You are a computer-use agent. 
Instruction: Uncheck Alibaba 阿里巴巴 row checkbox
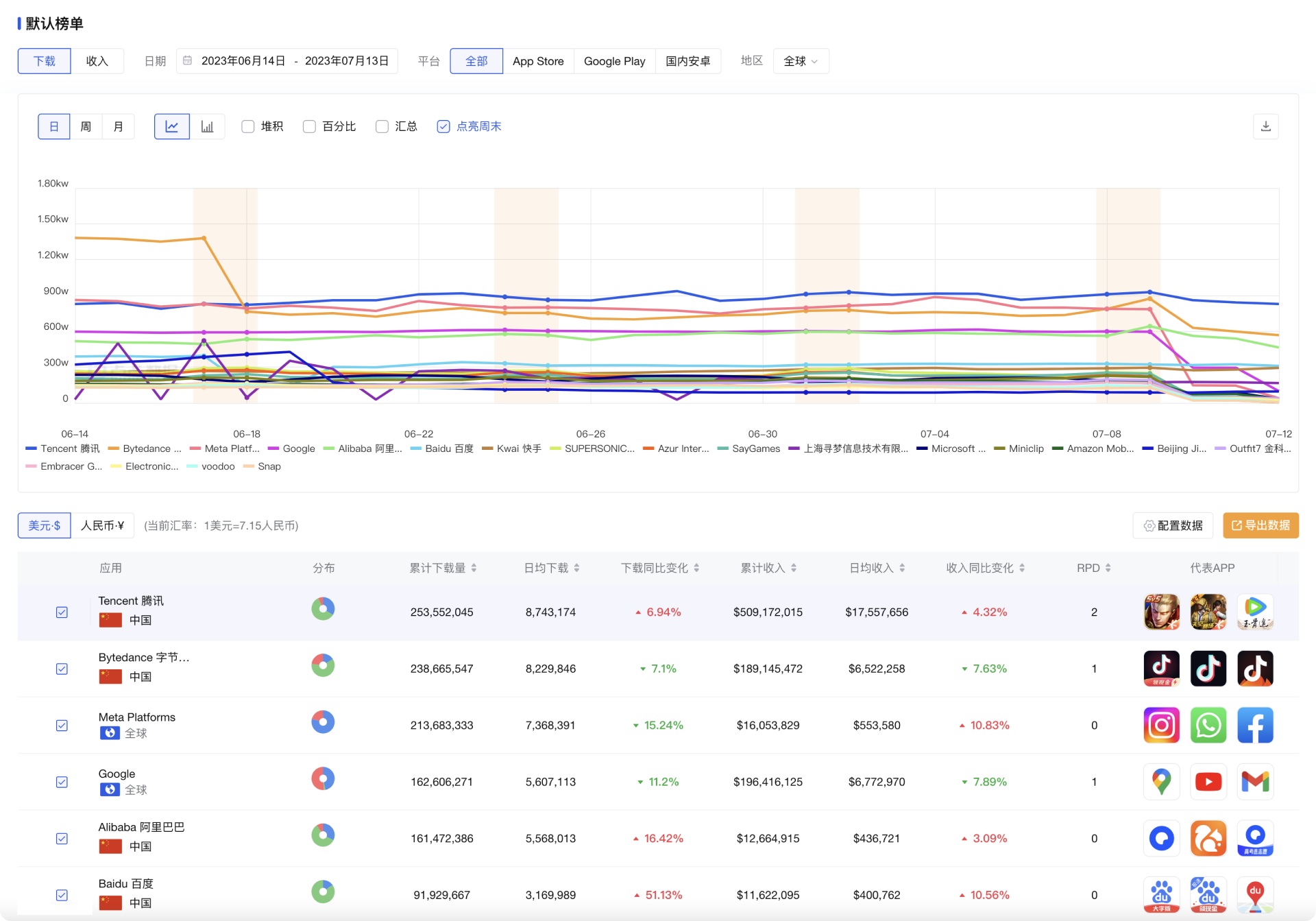pos(62,839)
